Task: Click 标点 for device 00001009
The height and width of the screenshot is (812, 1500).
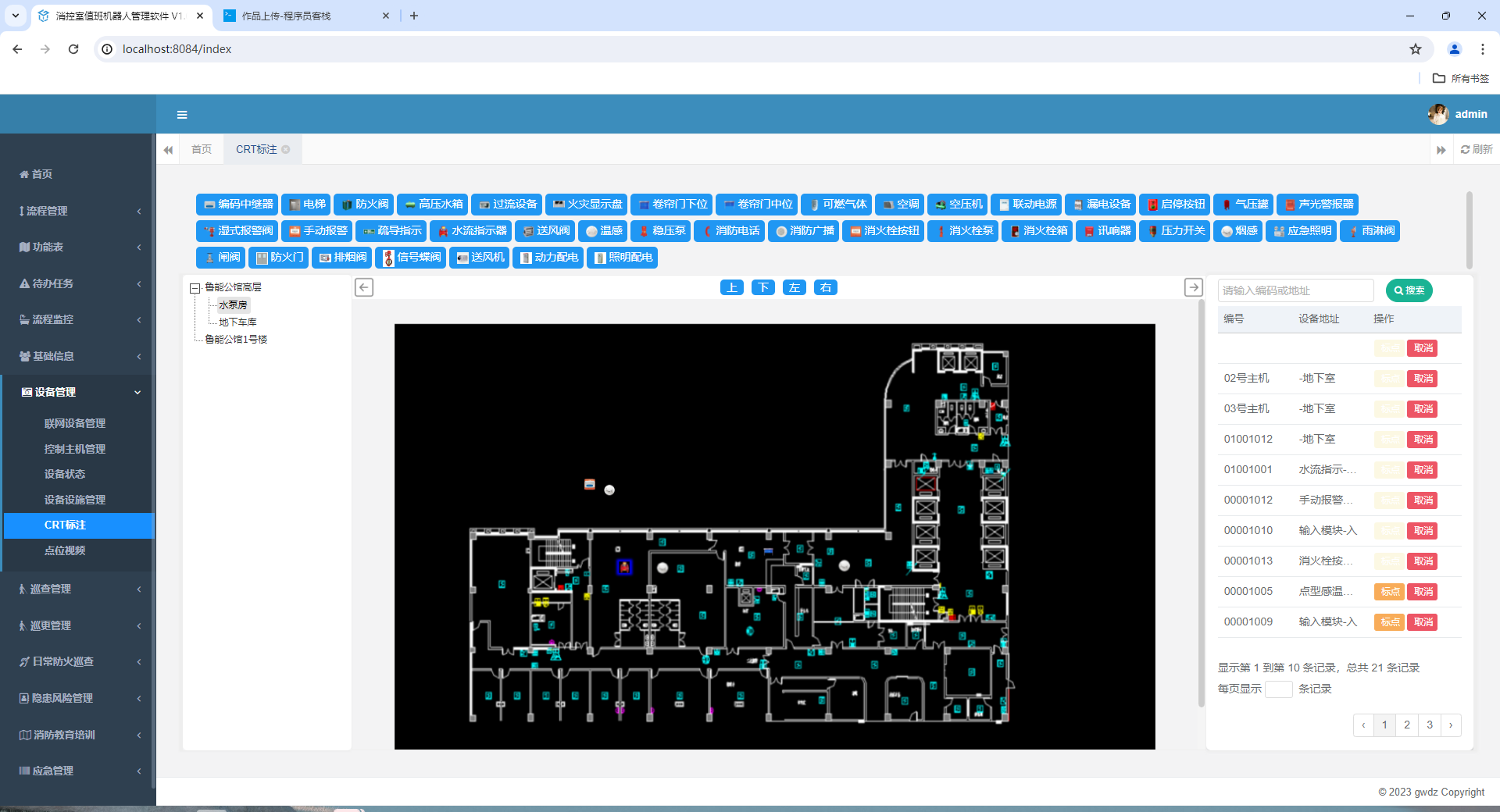Action: click(x=1390, y=622)
